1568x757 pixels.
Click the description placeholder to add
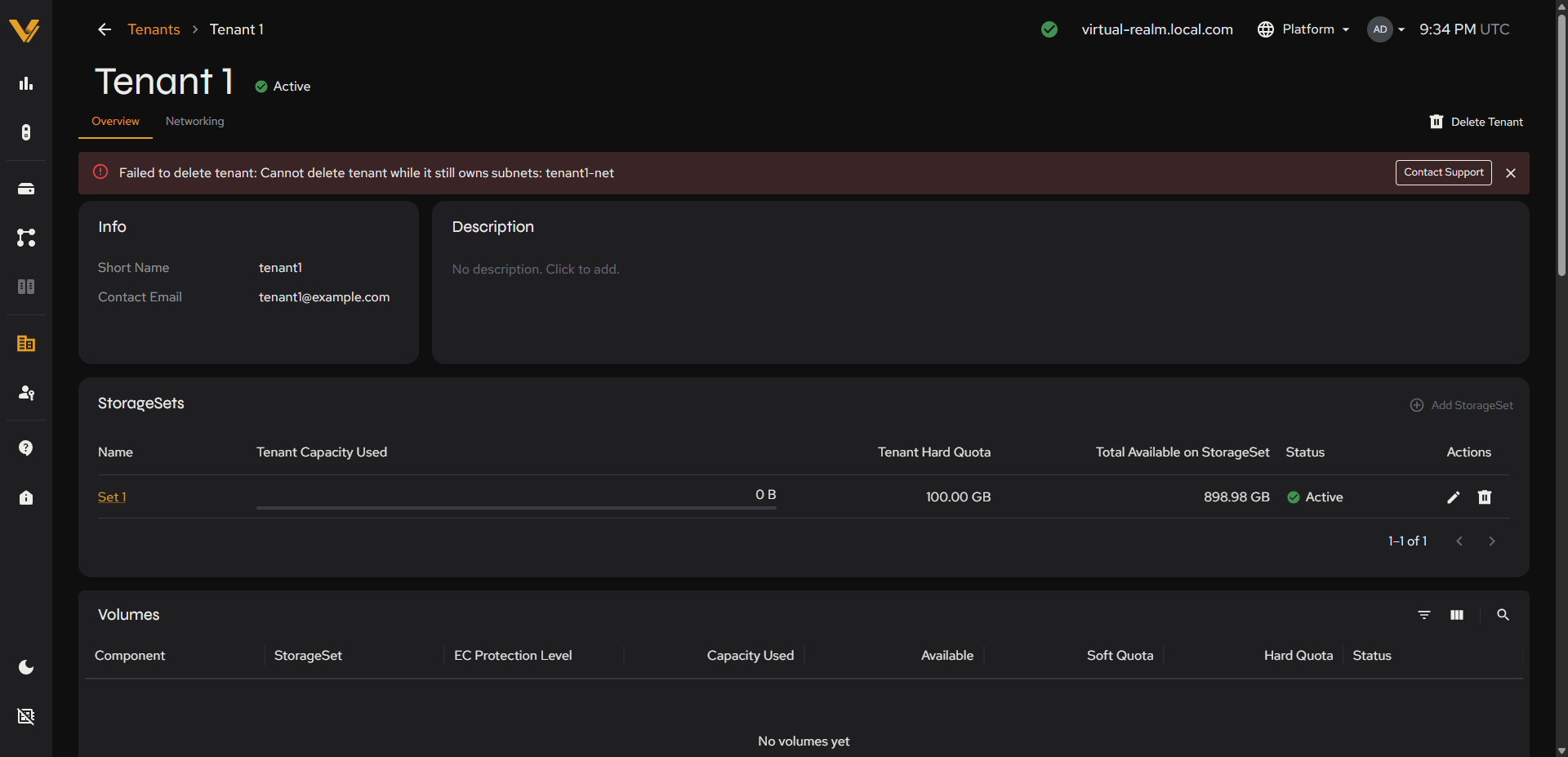(x=536, y=269)
